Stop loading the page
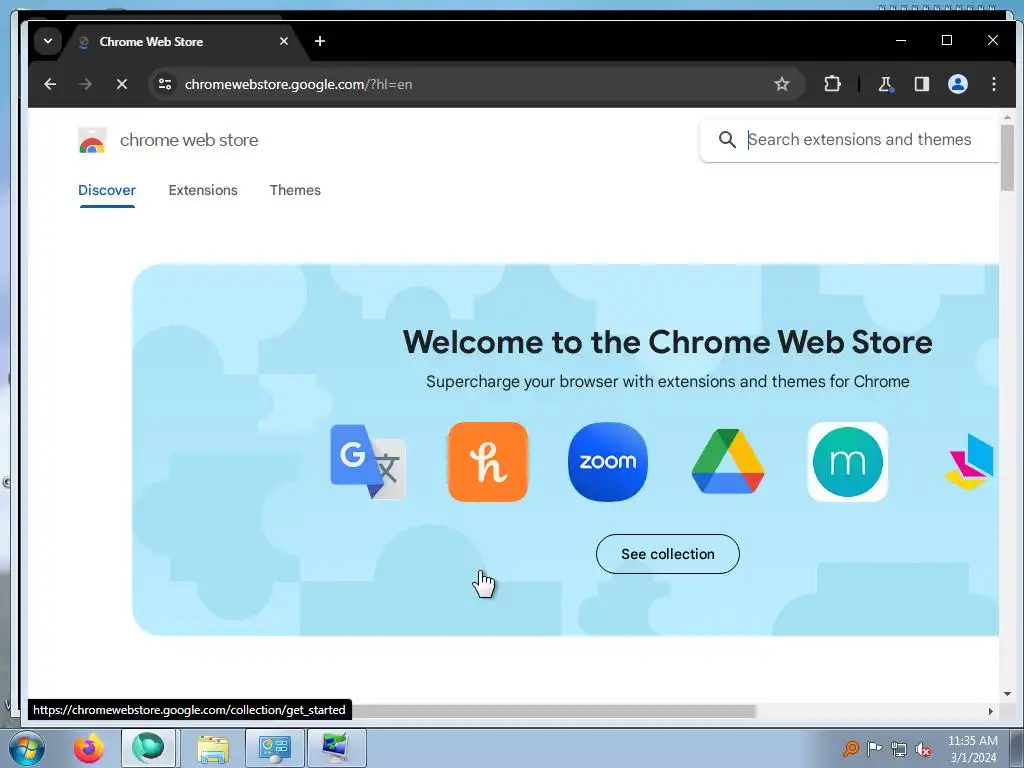This screenshot has height=768, width=1024. point(121,84)
